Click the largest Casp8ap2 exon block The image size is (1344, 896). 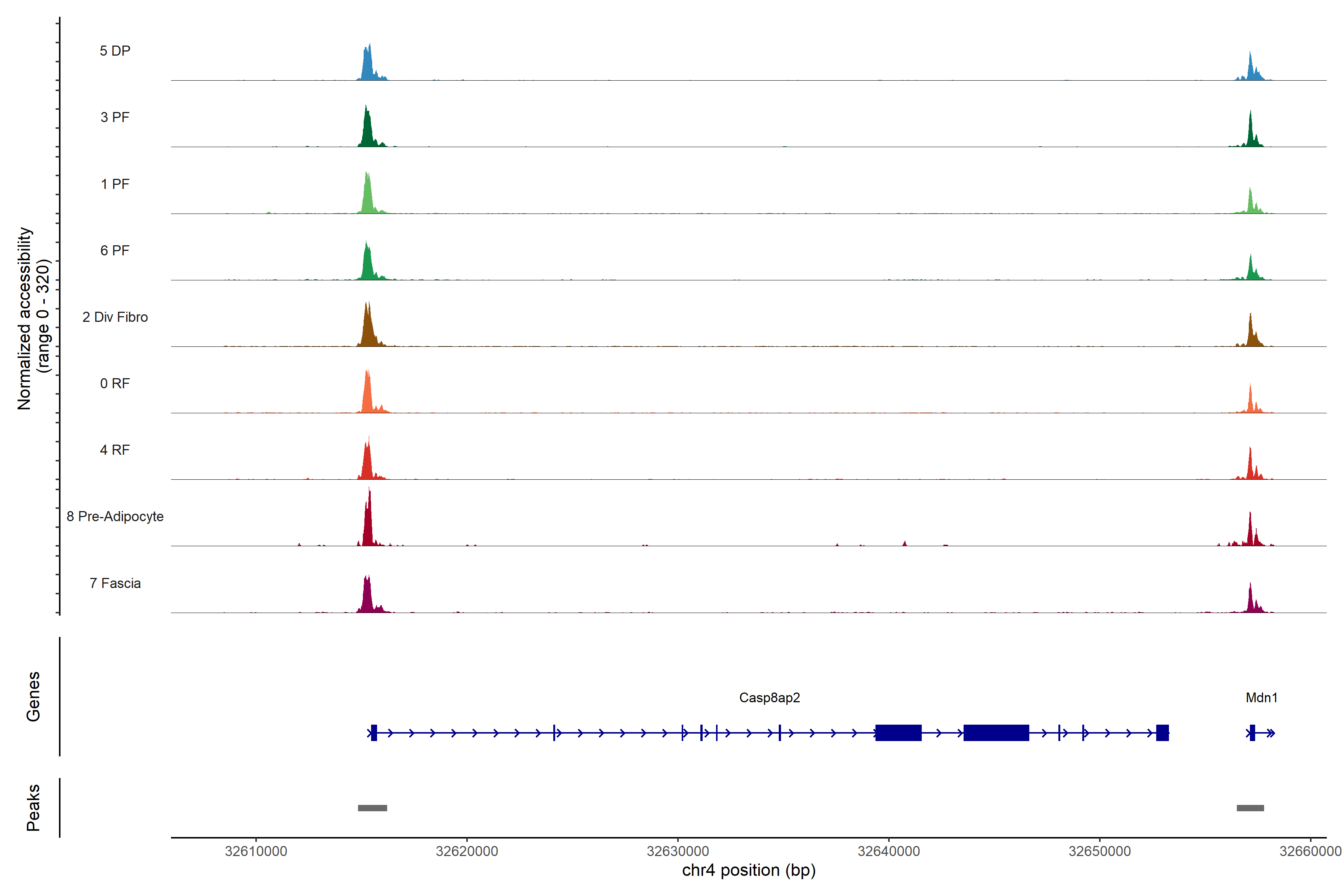[996, 732]
